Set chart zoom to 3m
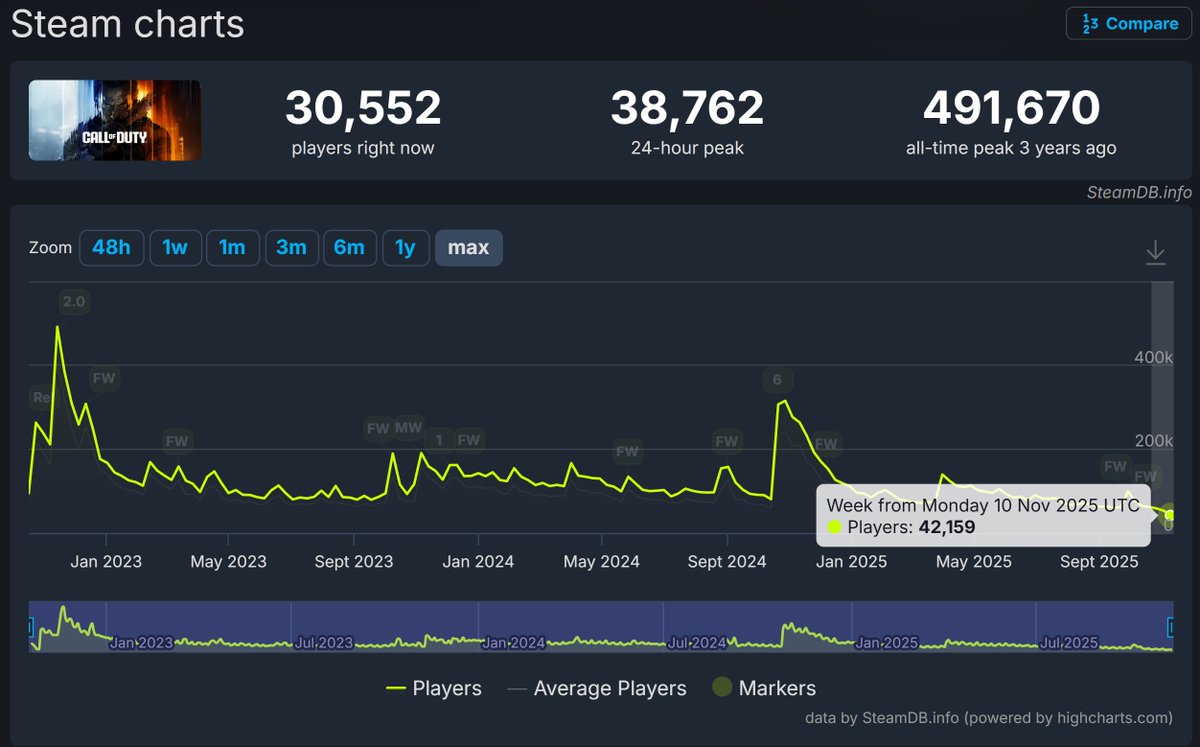The image size is (1200, 747). pyautogui.click(x=291, y=247)
